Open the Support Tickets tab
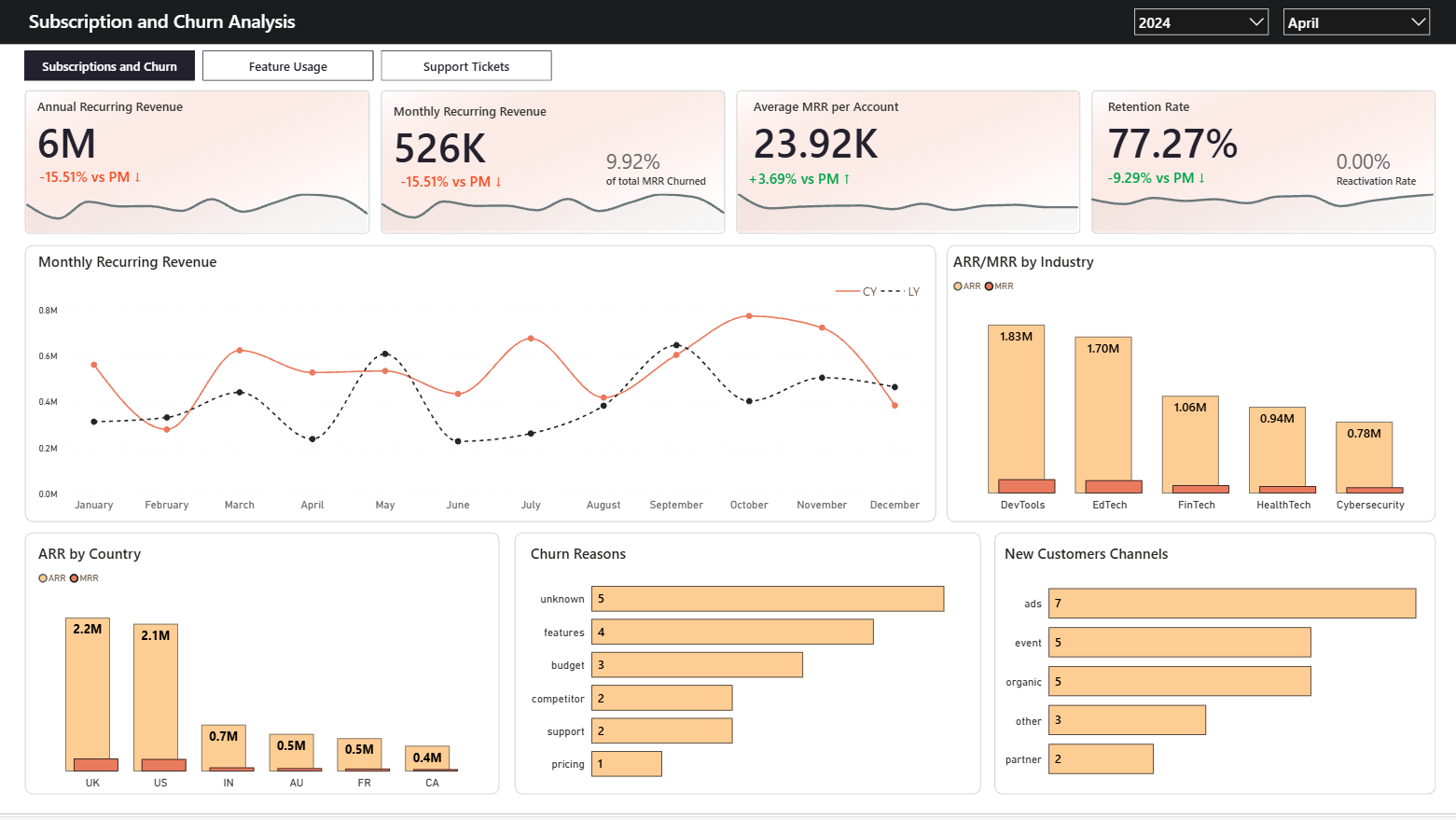Viewport: 1456px width, 820px height. coord(466,66)
